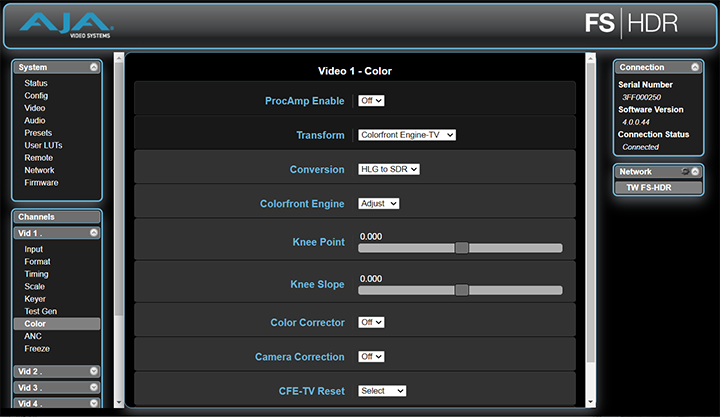This screenshot has height=417, width=720.
Task: Open the CFE-TV Reset Select dropdown
Action: [382, 390]
